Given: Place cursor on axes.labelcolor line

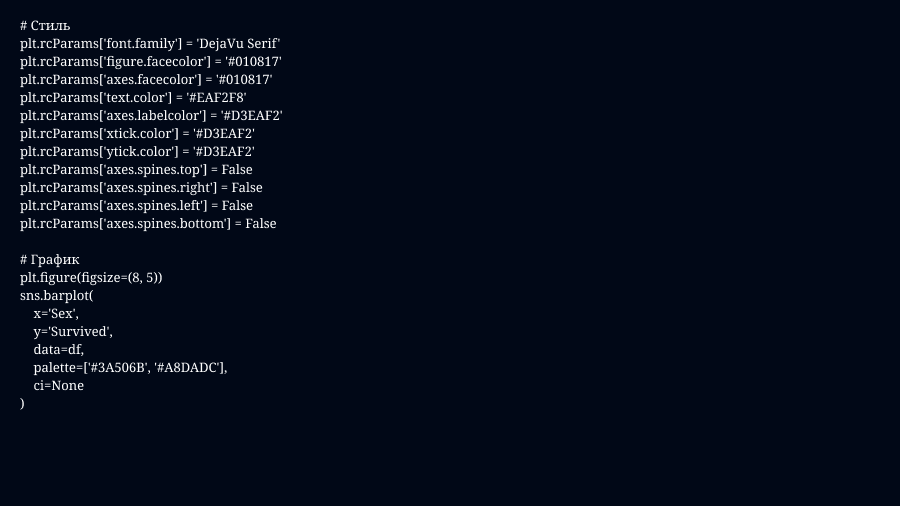Looking at the screenshot, I should pyautogui.click(x=151, y=115).
